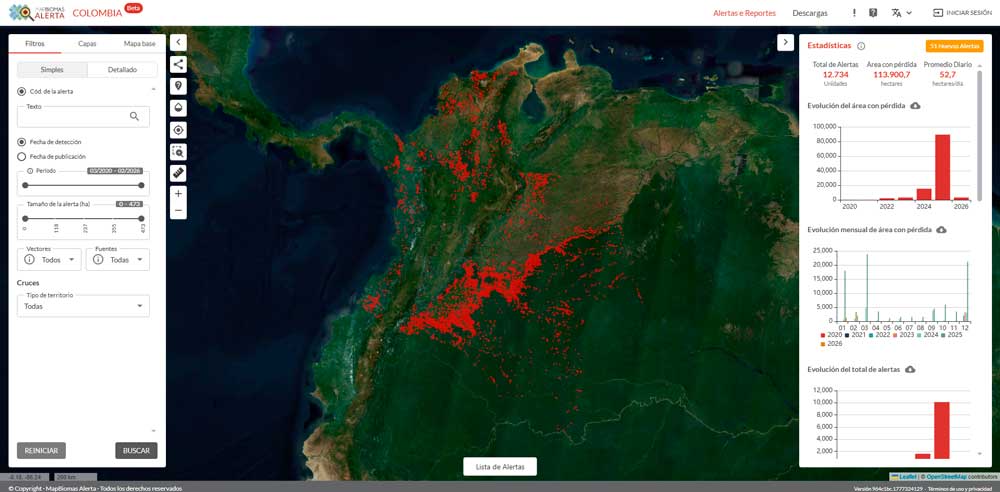Viewport: 1000px width, 492px height.
Task: Open Lista de Alertas button
Action: [500, 466]
